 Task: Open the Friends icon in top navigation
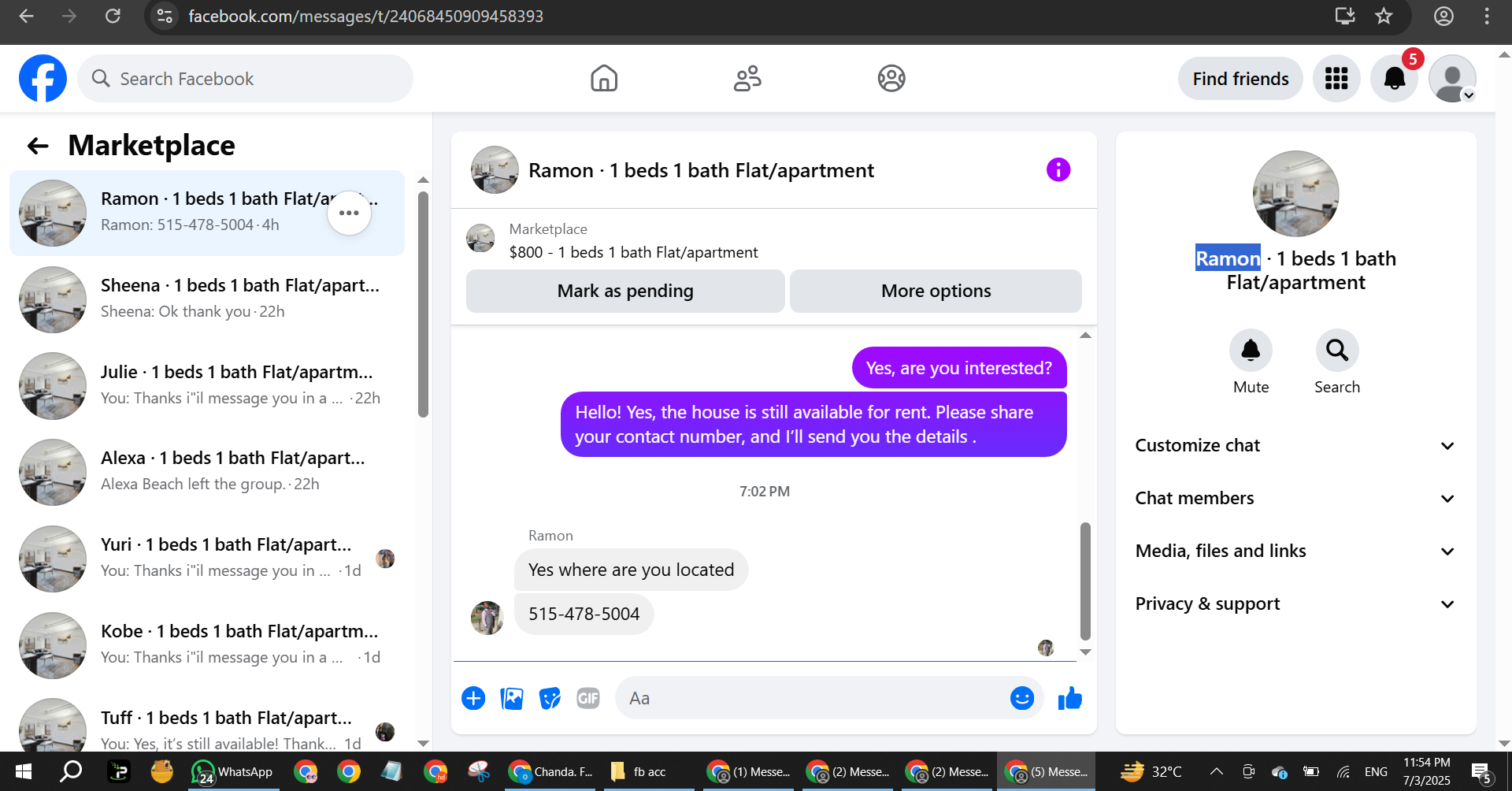click(x=747, y=78)
